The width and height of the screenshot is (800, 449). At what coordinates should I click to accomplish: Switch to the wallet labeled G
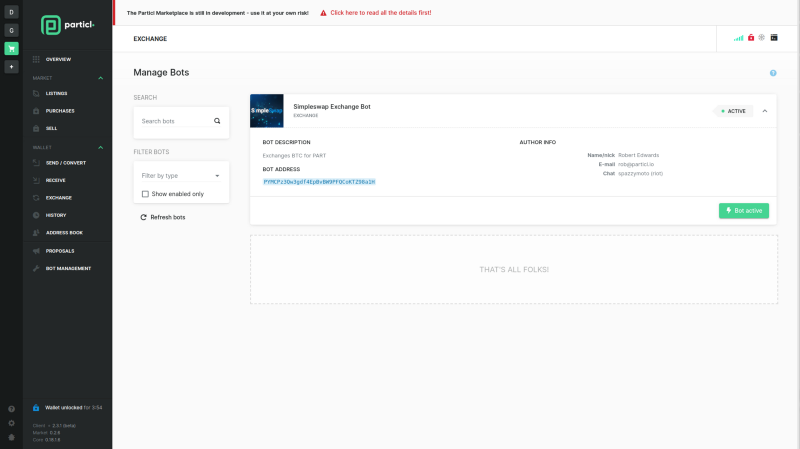[x=11, y=30]
